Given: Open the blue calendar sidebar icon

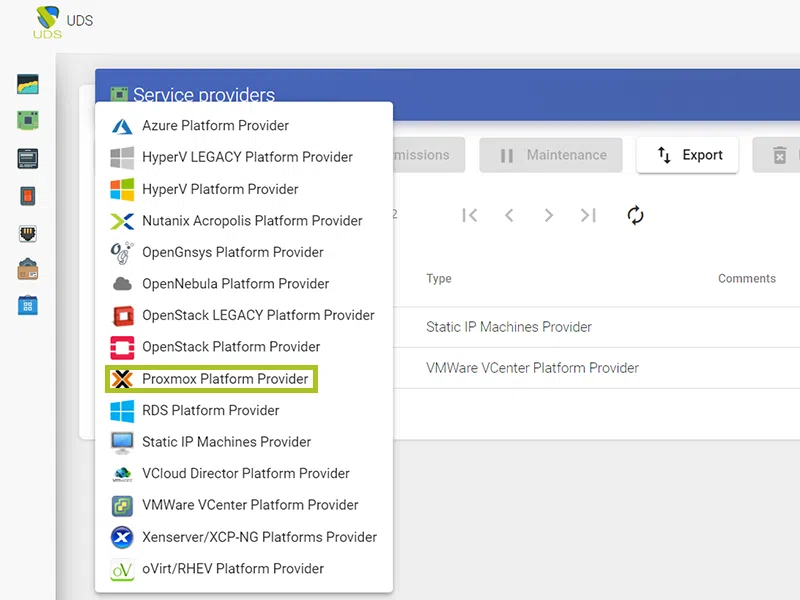Looking at the screenshot, I should [28, 306].
